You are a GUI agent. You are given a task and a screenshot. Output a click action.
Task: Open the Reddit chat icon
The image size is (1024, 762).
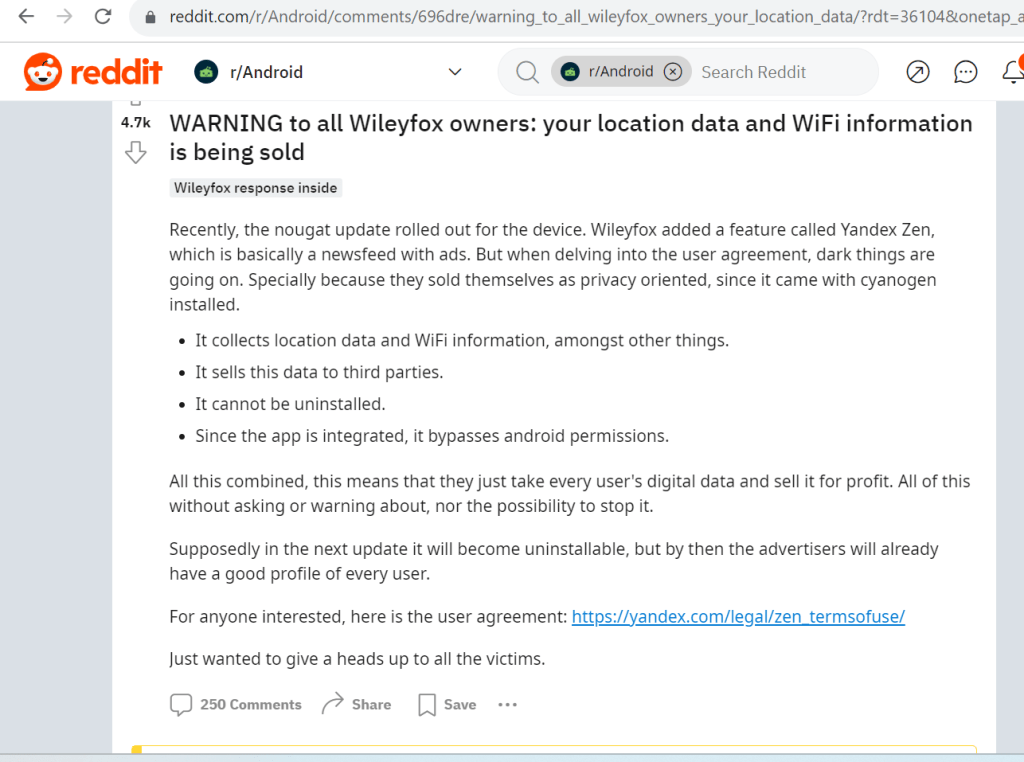click(965, 72)
